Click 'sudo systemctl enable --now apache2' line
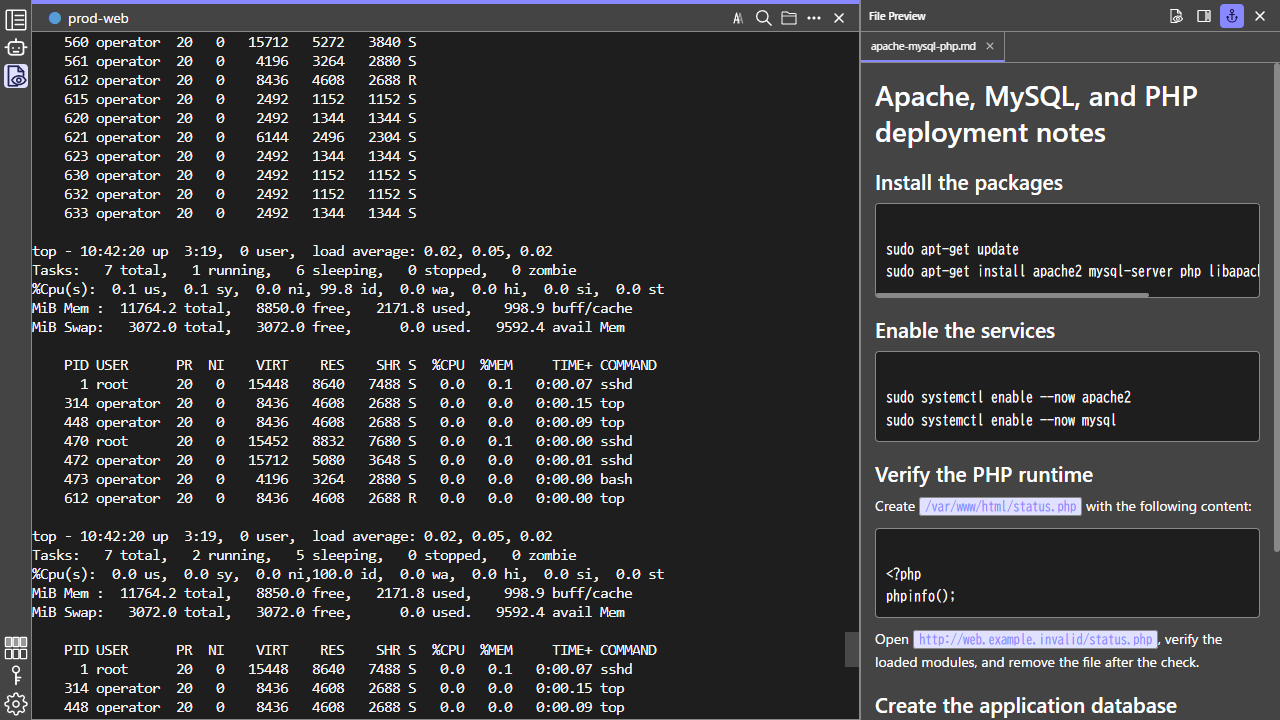The height and width of the screenshot is (720, 1280). [1008, 397]
